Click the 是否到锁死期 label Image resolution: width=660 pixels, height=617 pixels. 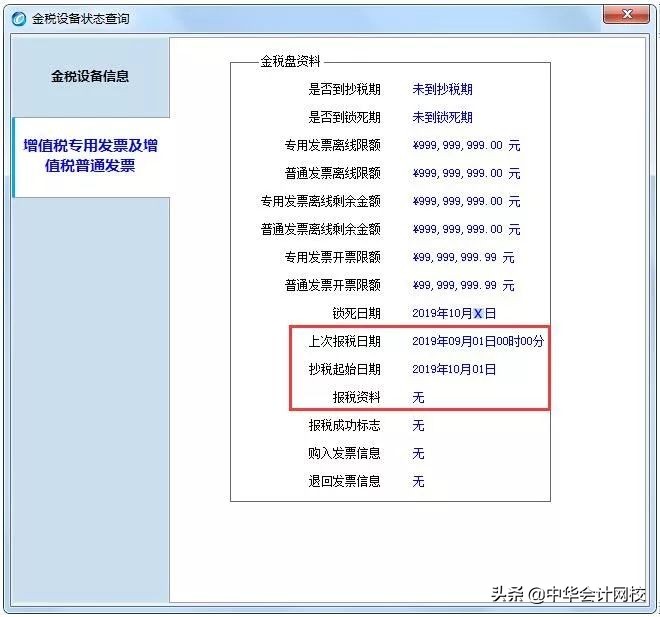[344, 117]
